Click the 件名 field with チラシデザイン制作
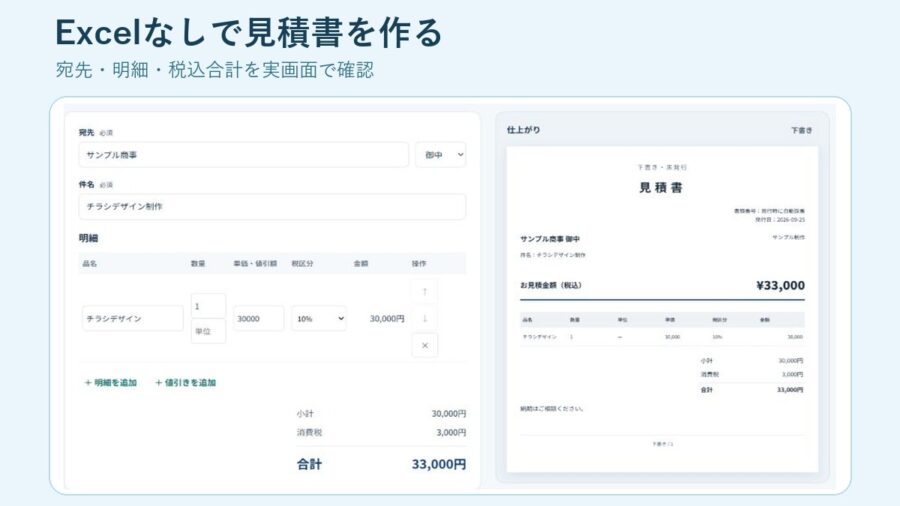Screen dimensions: 900x506 coord(272,207)
